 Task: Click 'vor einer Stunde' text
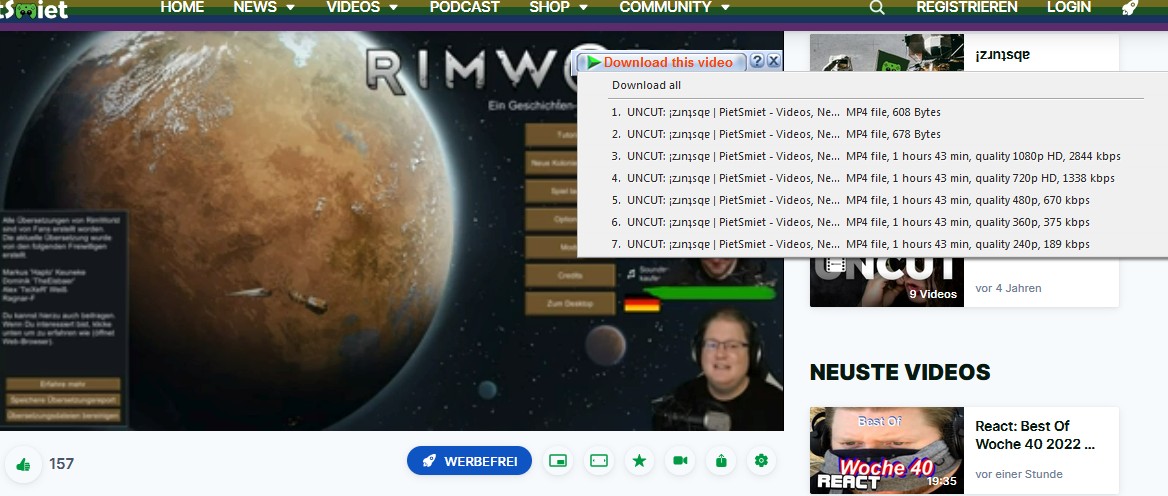point(1019,474)
